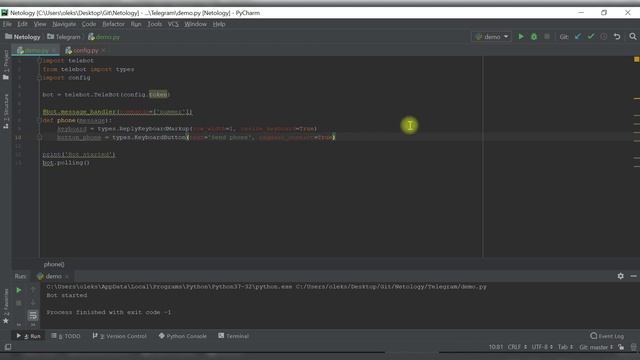
Task: Click the blue Update Project arrow icon
Action: 578,37
